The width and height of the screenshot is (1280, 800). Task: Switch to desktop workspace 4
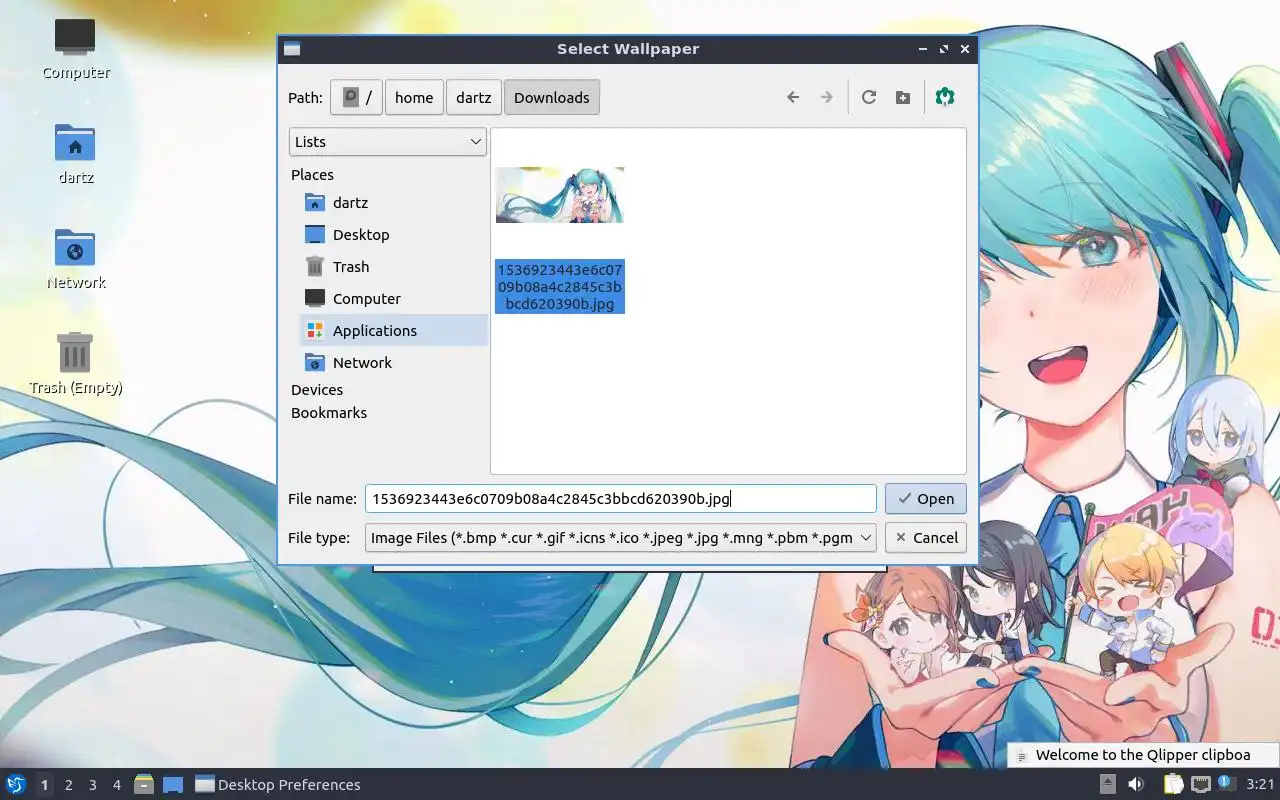point(117,785)
